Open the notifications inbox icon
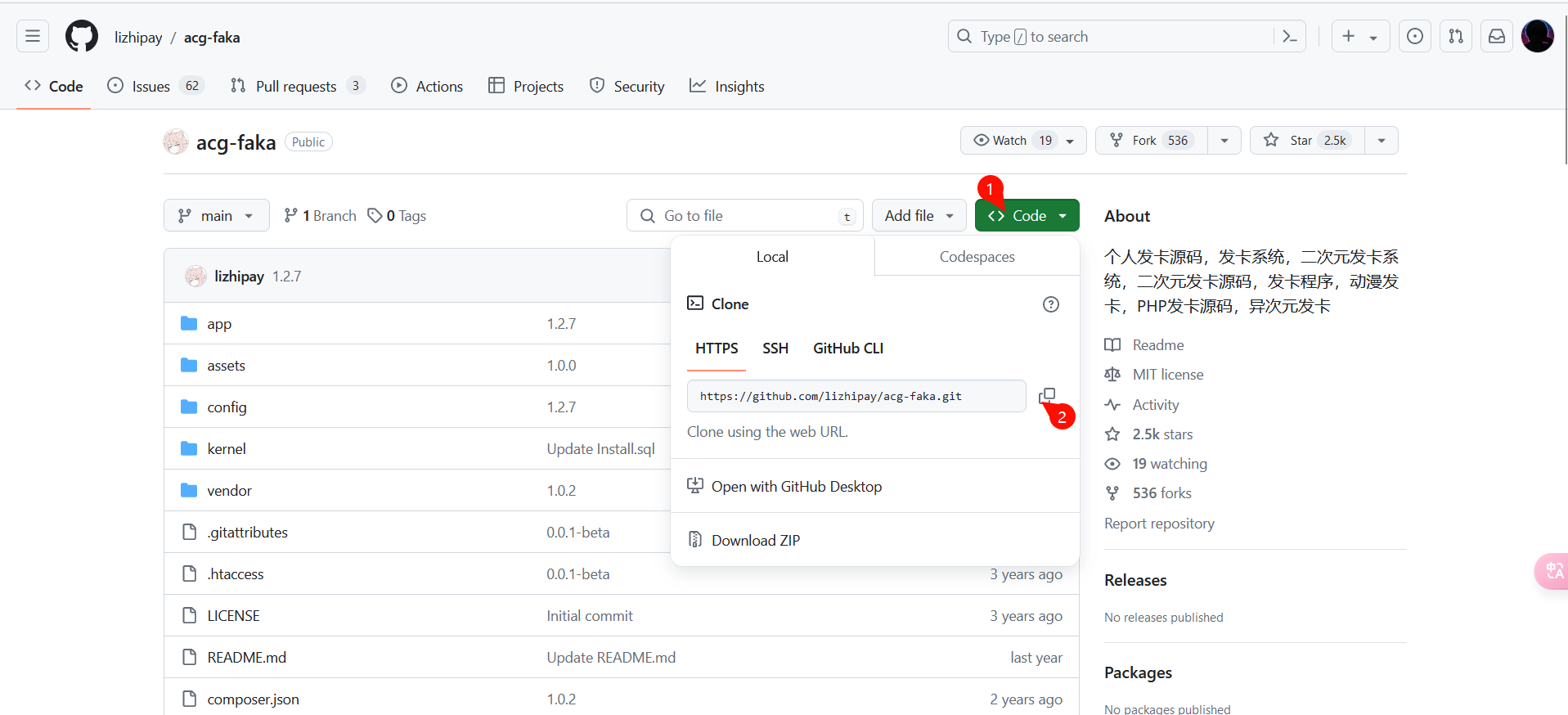 (1497, 36)
